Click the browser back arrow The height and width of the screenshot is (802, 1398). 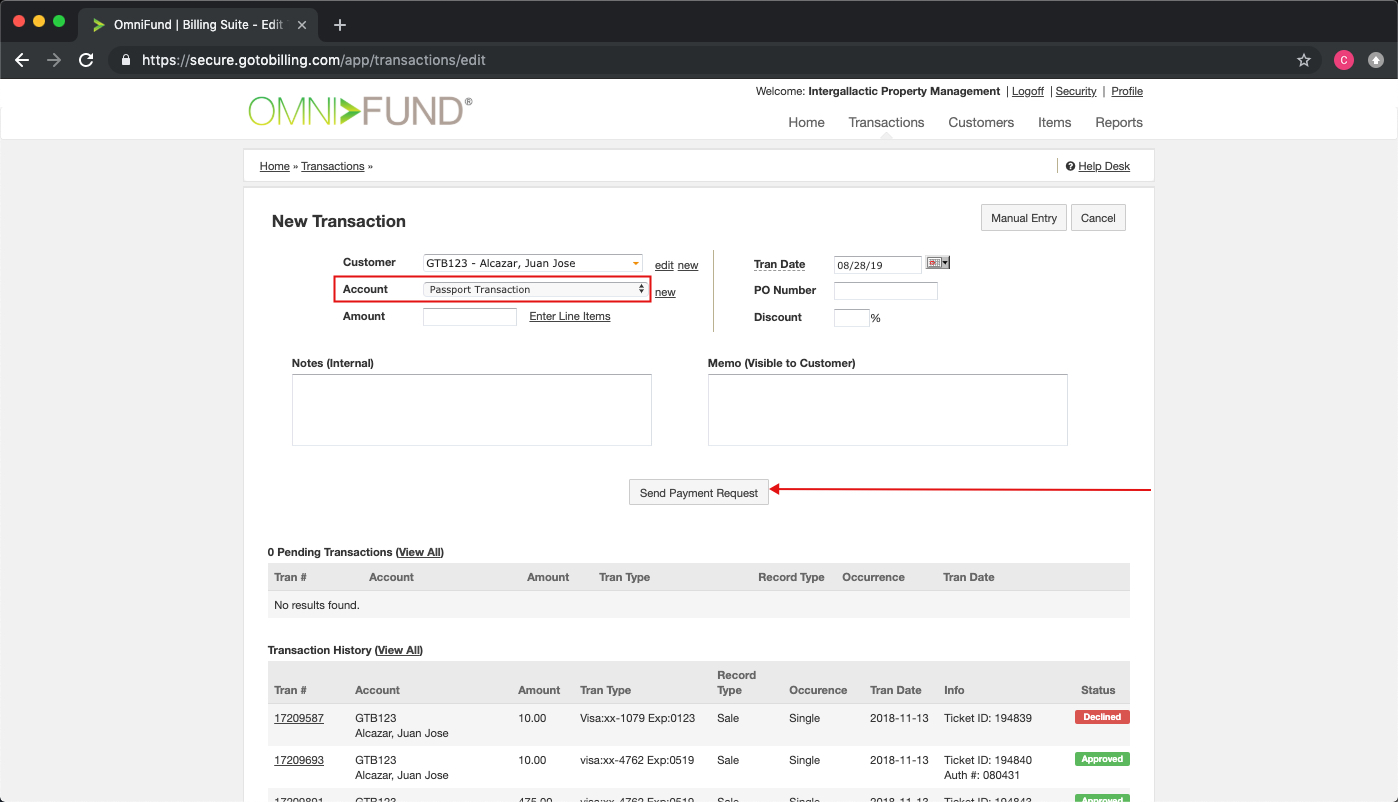tap(22, 60)
